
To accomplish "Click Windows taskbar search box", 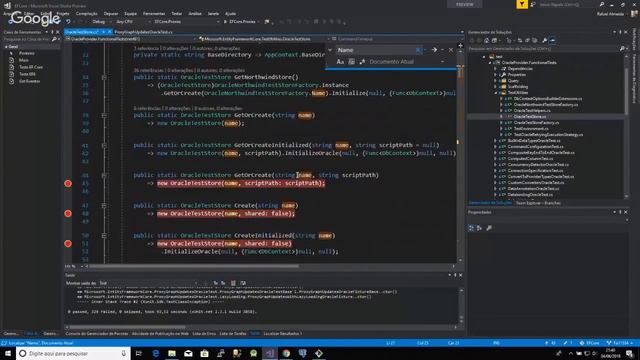I will click(x=73, y=353).
